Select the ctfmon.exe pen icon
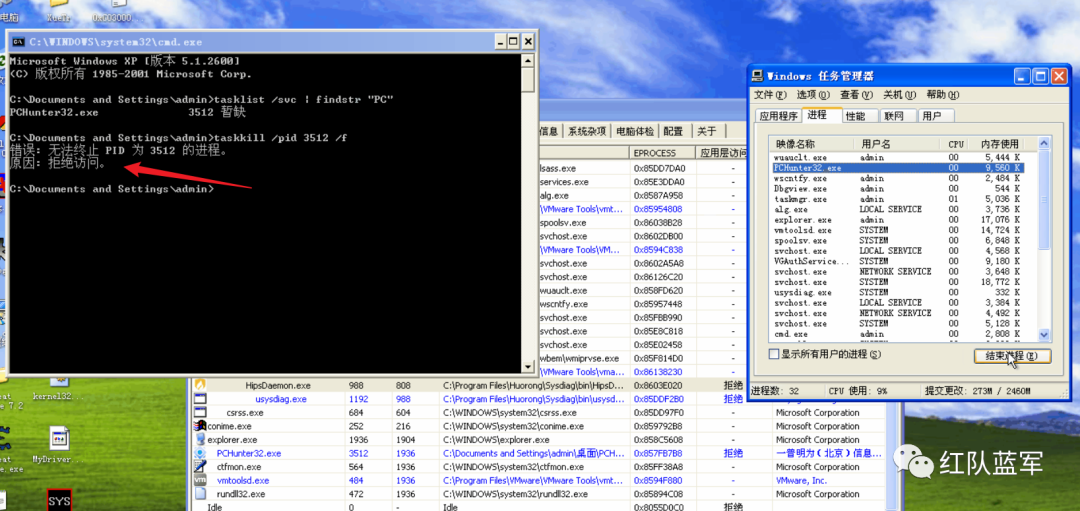The width and height of the screenshot is (1080, 511). [200, 467]
